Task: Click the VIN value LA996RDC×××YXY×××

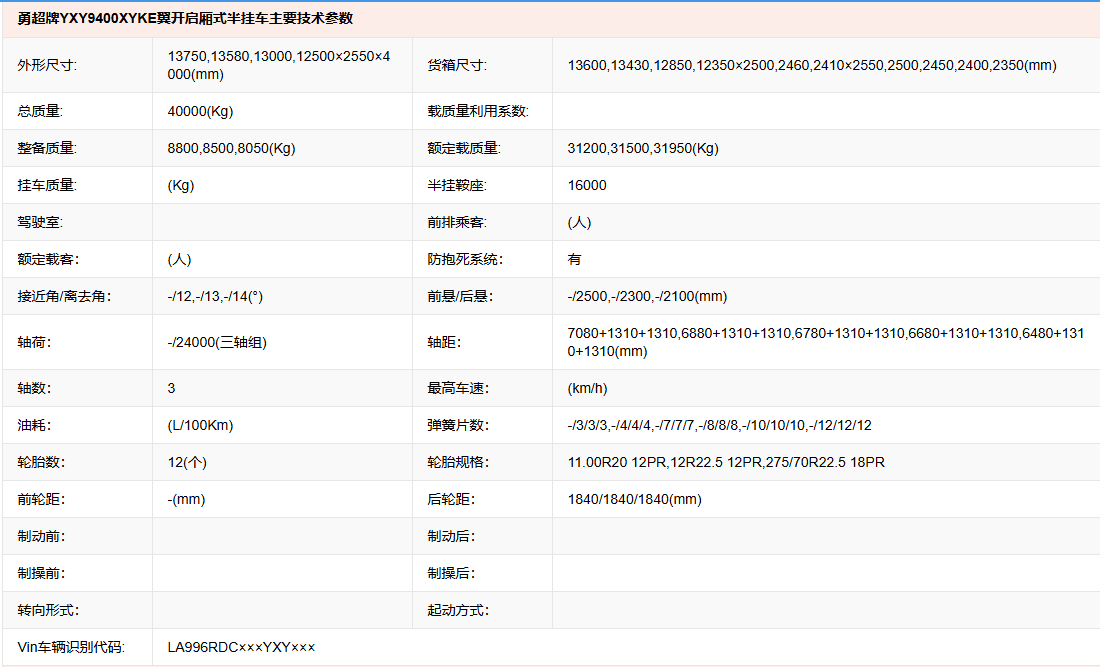Action: click(x=241, y=647)
